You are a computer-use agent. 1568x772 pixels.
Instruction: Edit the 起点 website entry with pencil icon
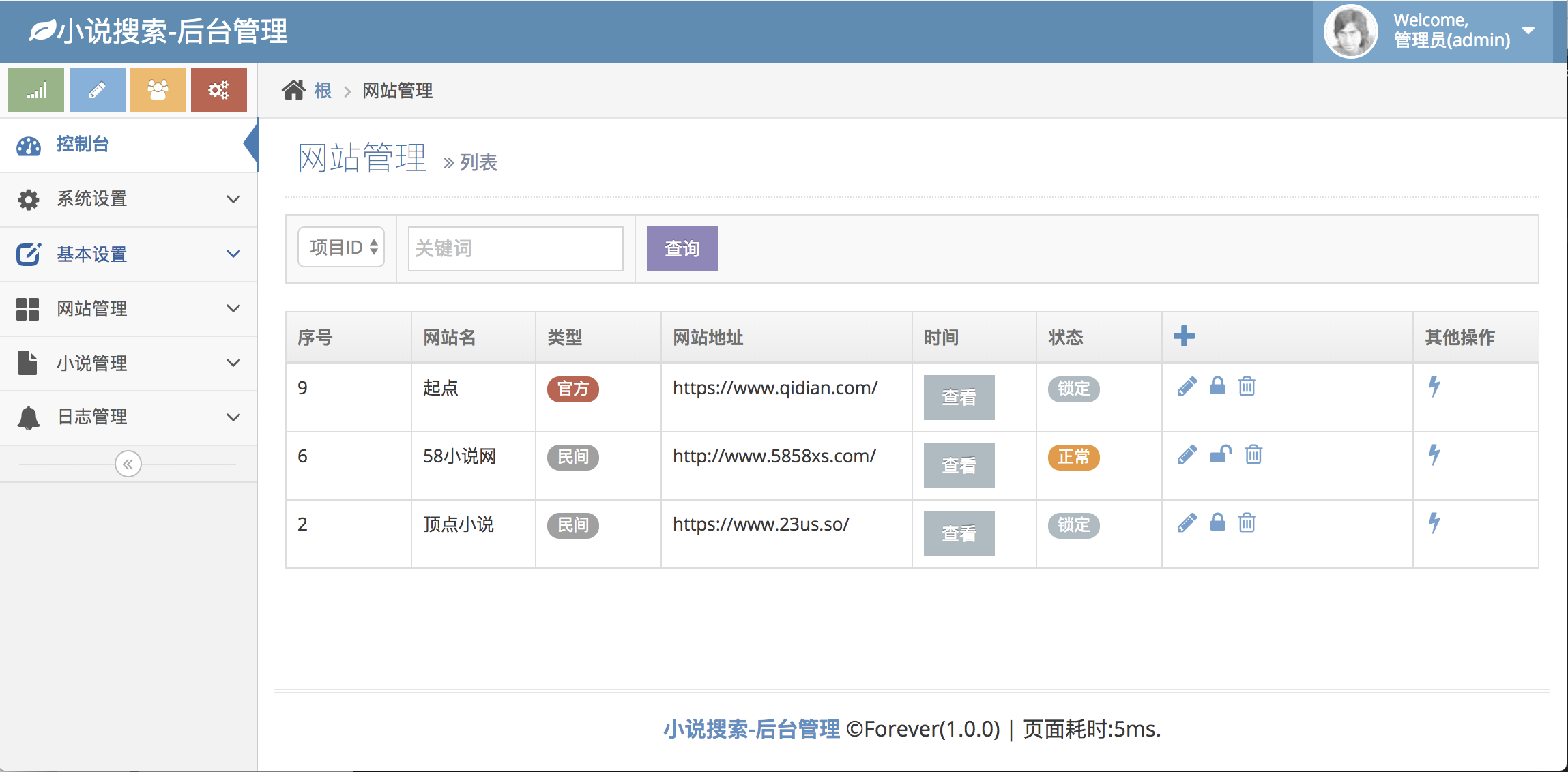click(x=1187, y=387)
